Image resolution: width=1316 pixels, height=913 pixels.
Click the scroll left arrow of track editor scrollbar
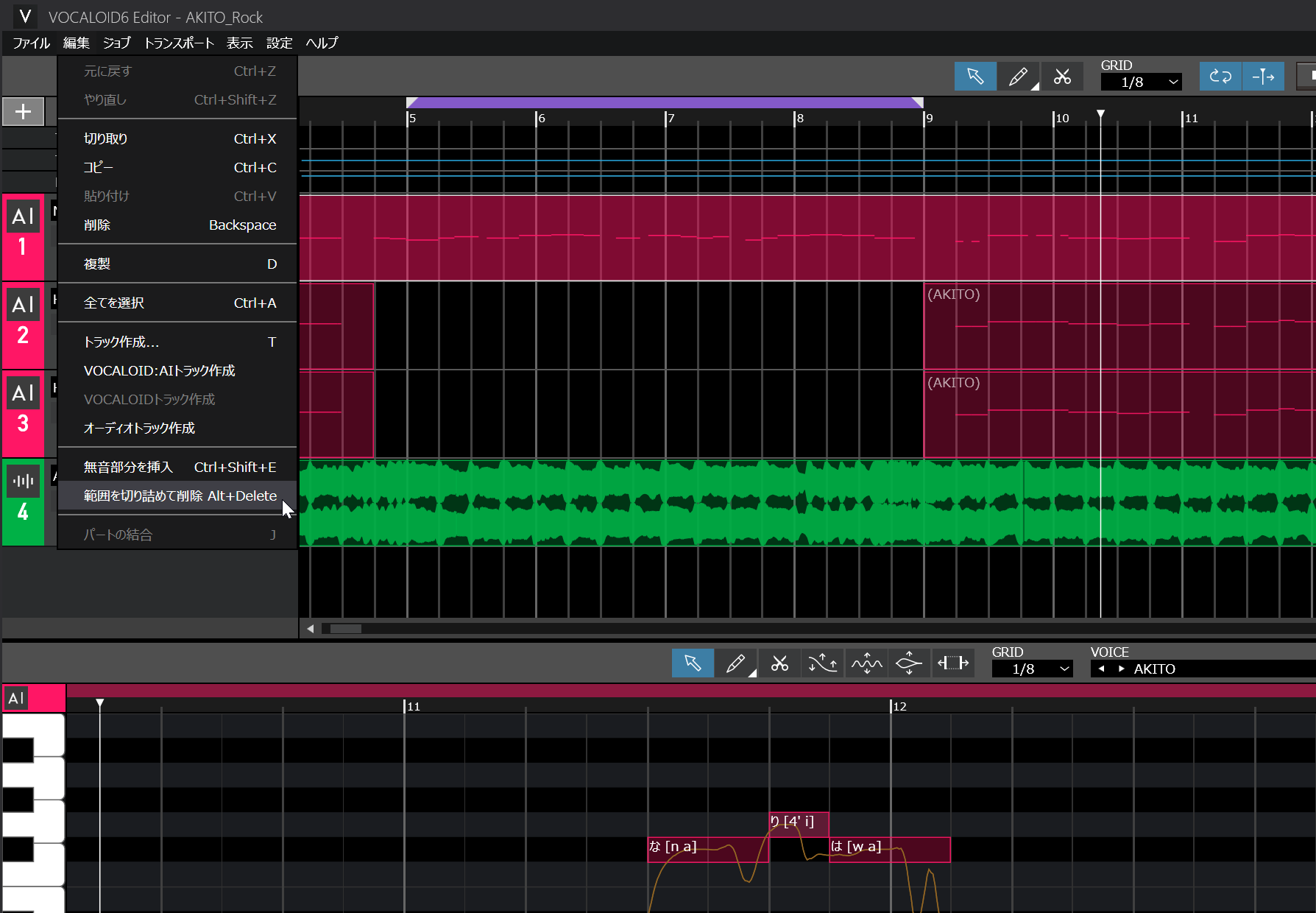tap(311, 629)
